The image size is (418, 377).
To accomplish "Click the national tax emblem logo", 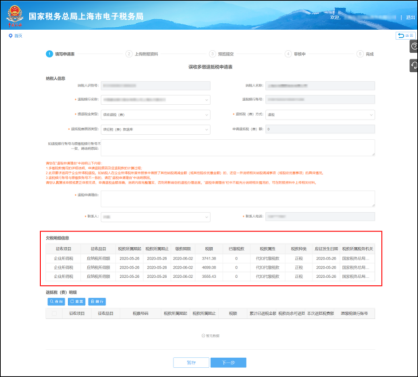I will (15, 15).
